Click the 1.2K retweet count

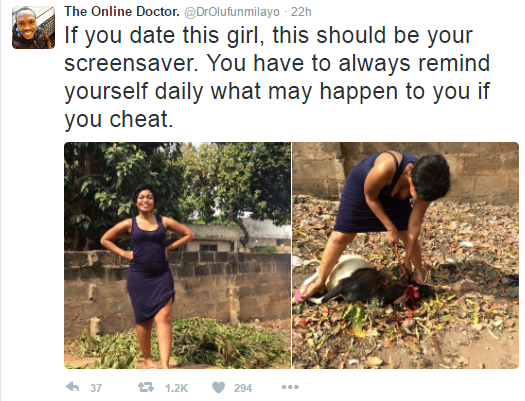pyautogui.click(x=176, y=388)
